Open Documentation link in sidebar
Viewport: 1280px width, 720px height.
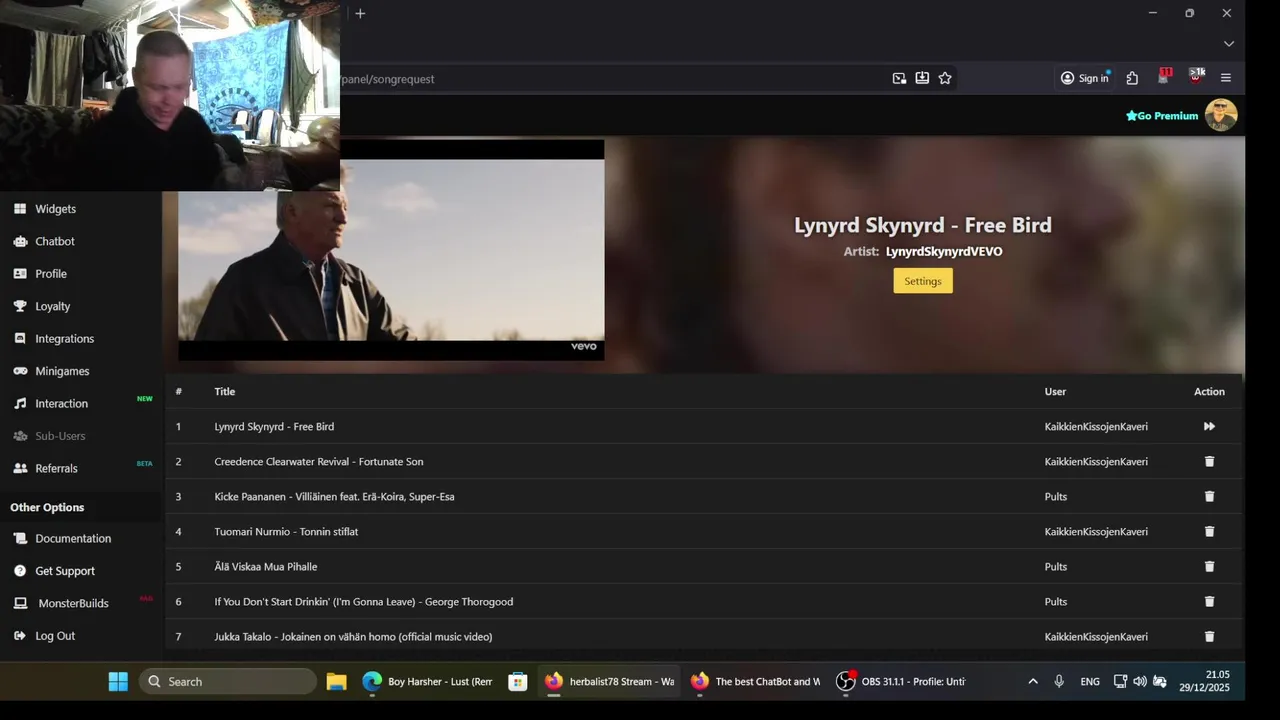(x=73, y=538)
